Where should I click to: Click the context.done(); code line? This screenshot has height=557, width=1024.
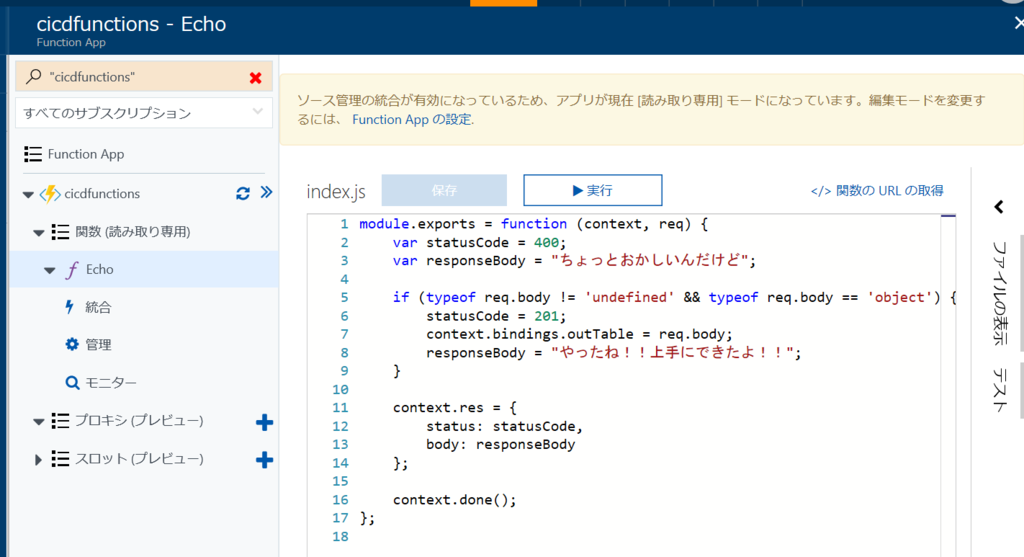coord(454,500)
